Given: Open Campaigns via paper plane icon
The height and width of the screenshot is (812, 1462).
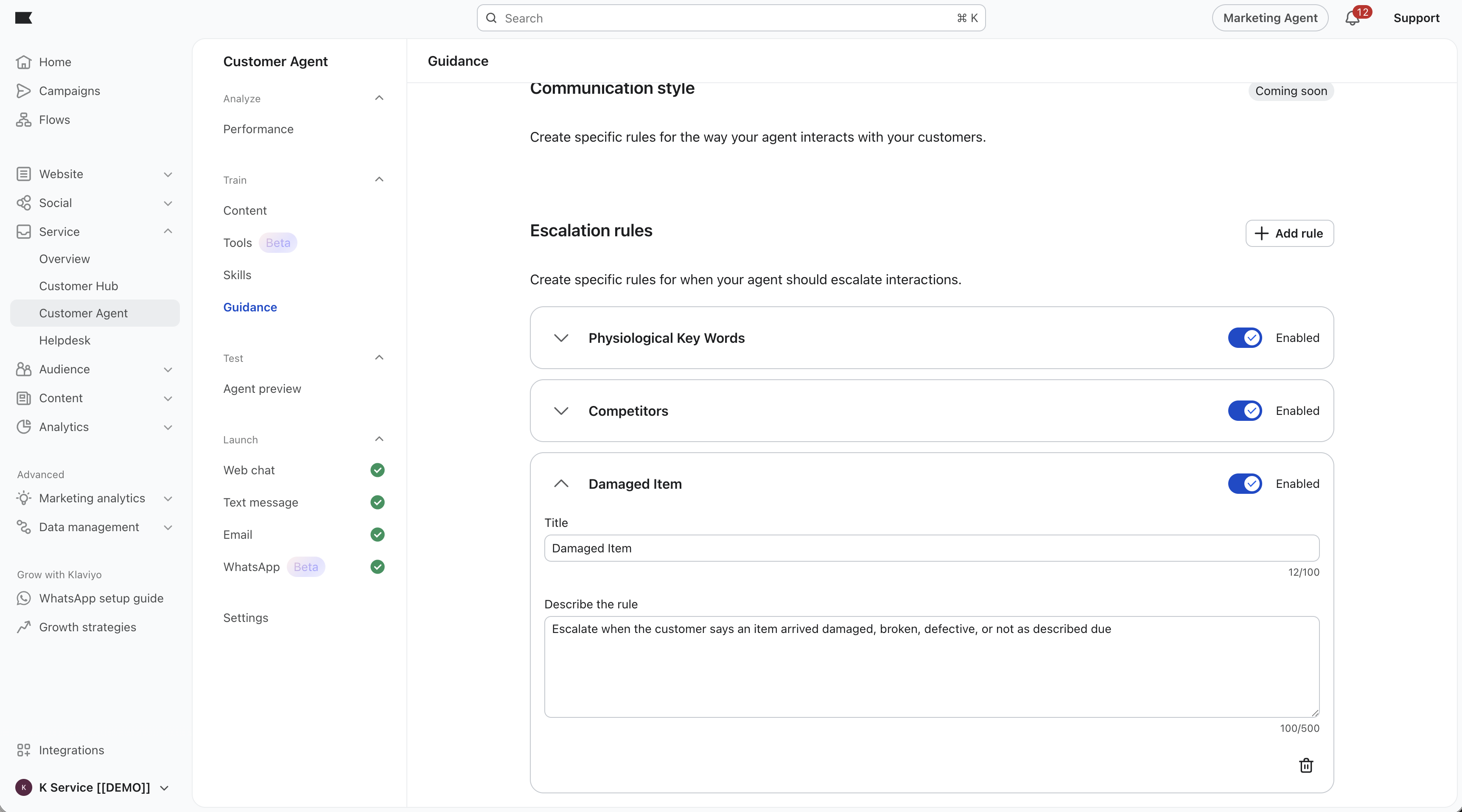Looking at the screenshot, I should point(23,91).
